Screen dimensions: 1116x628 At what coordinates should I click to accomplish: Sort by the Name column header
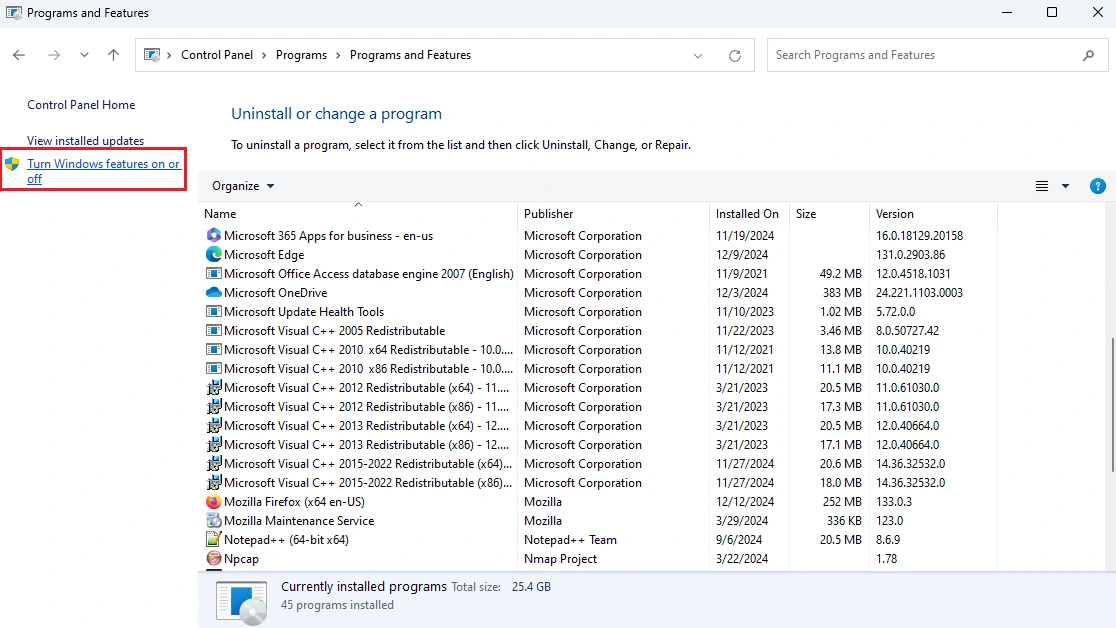pos(358,214)
